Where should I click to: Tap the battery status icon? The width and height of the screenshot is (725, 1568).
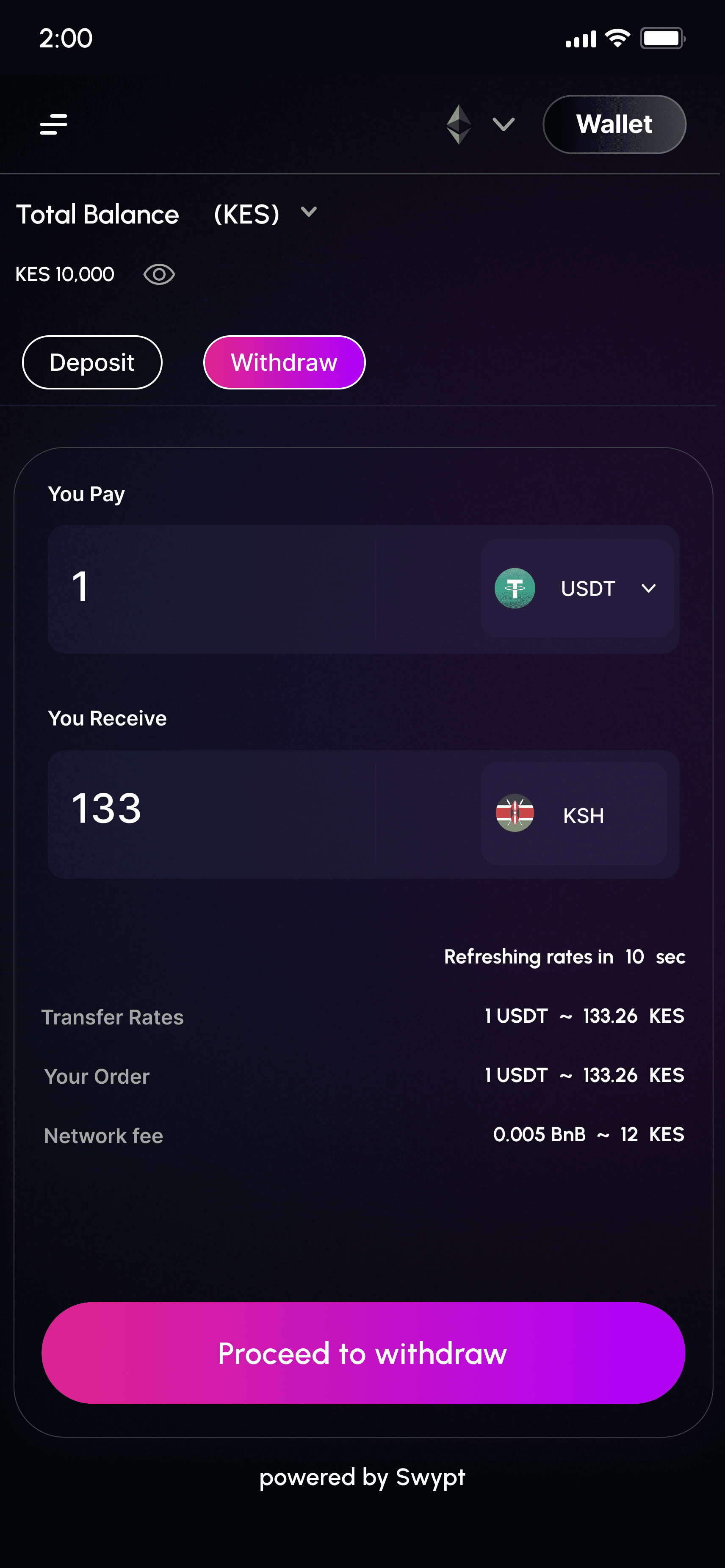click(x=663, y=39)
